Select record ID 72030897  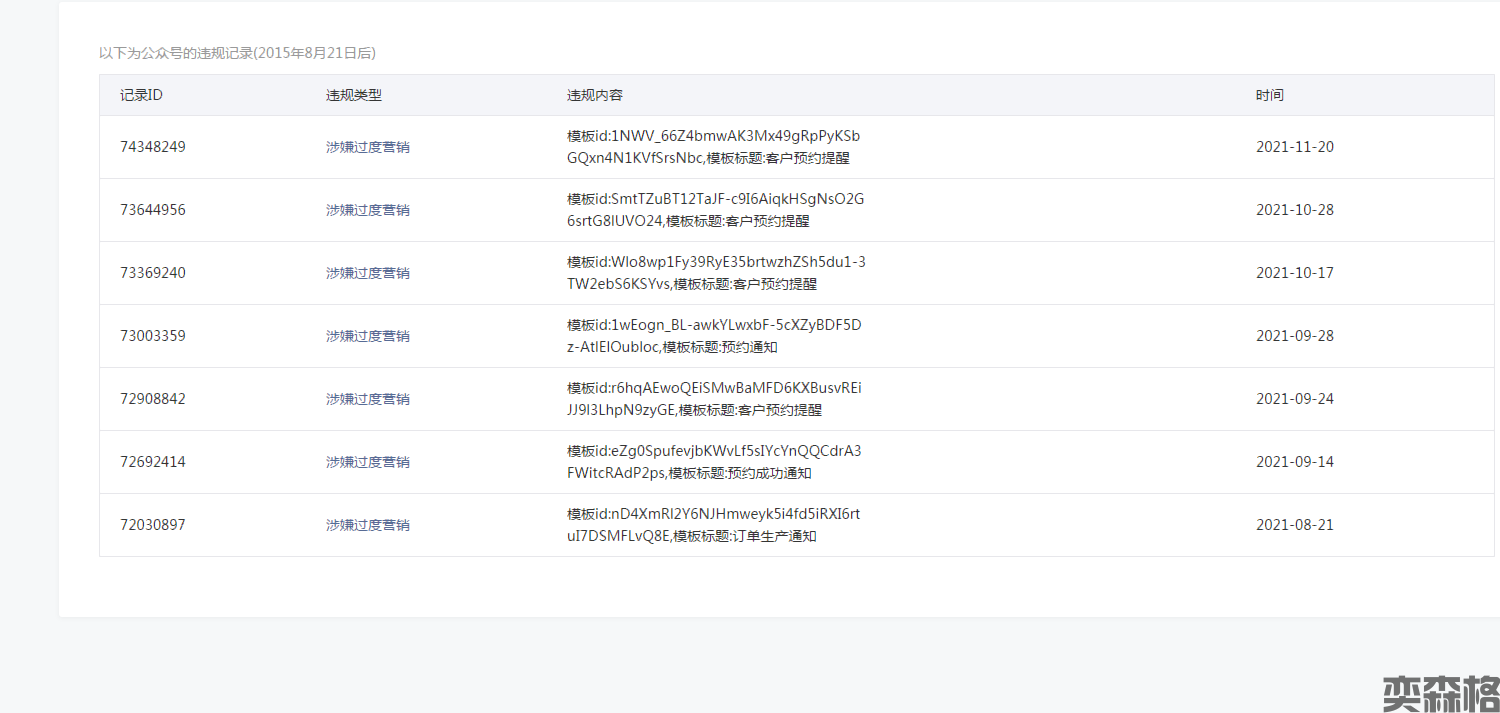[x=153, y=525]
